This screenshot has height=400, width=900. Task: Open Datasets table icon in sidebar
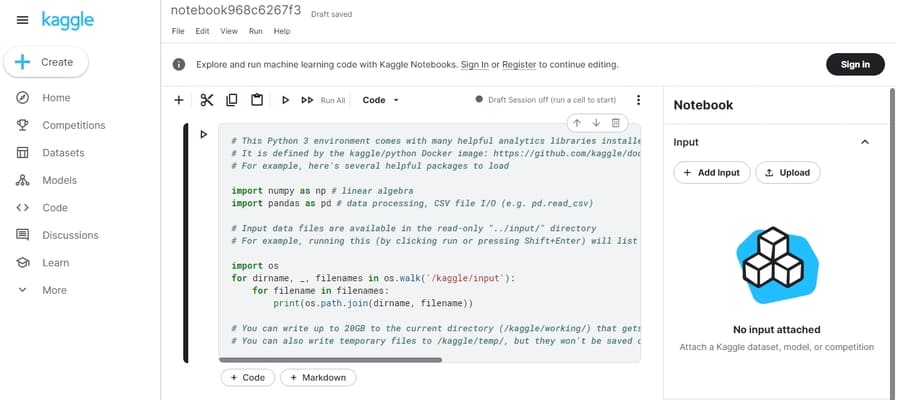tap(22, 153)
